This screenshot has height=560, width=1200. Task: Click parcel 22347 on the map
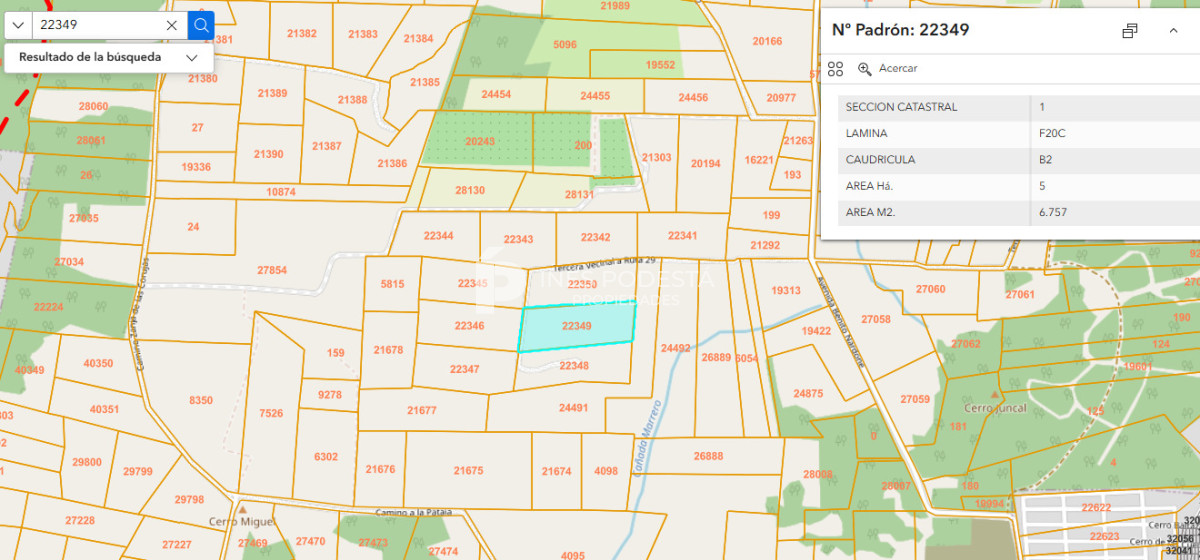(464, 369)
